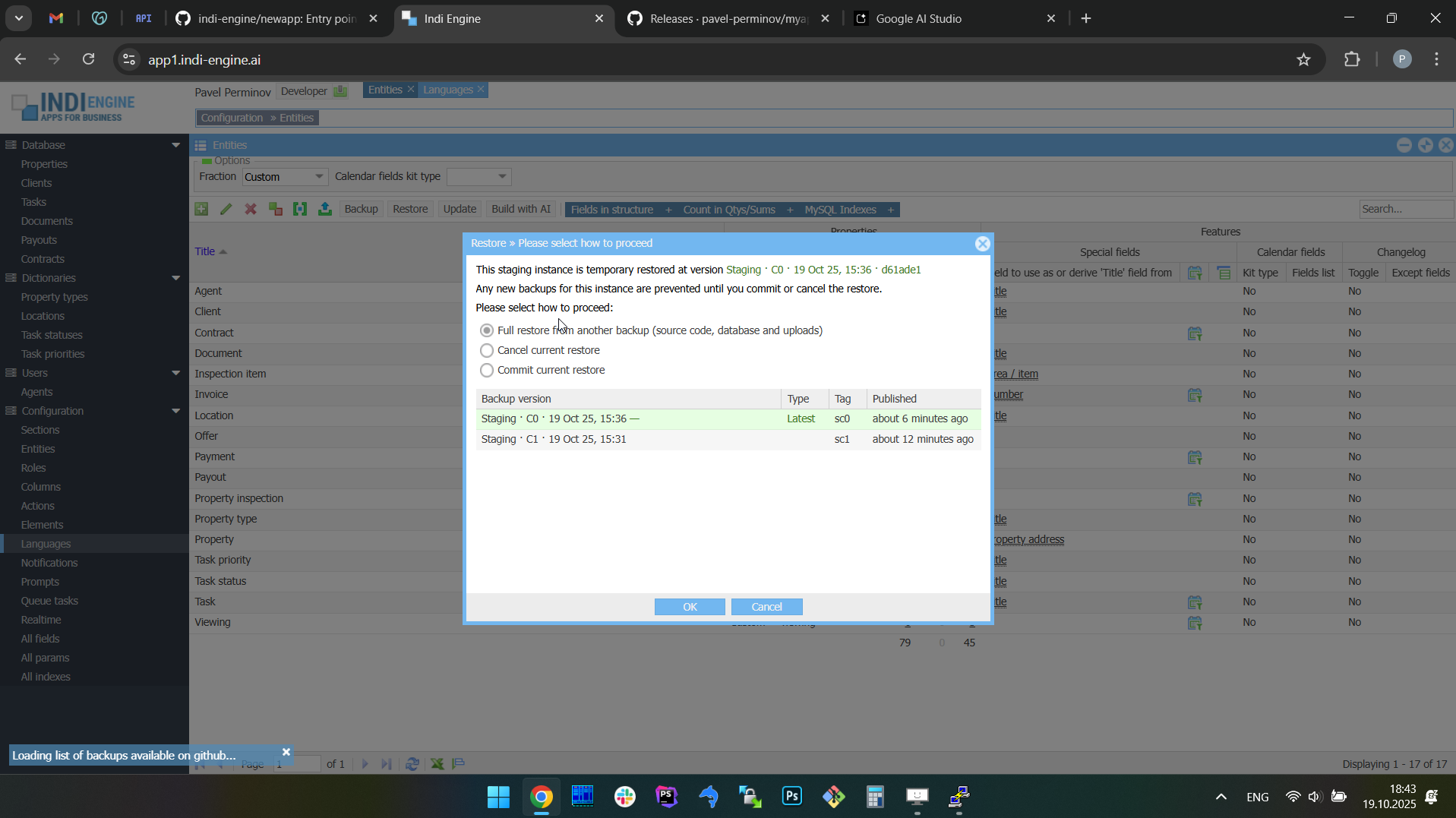
Task: Click the Search input field
Action: (1404, 210)
